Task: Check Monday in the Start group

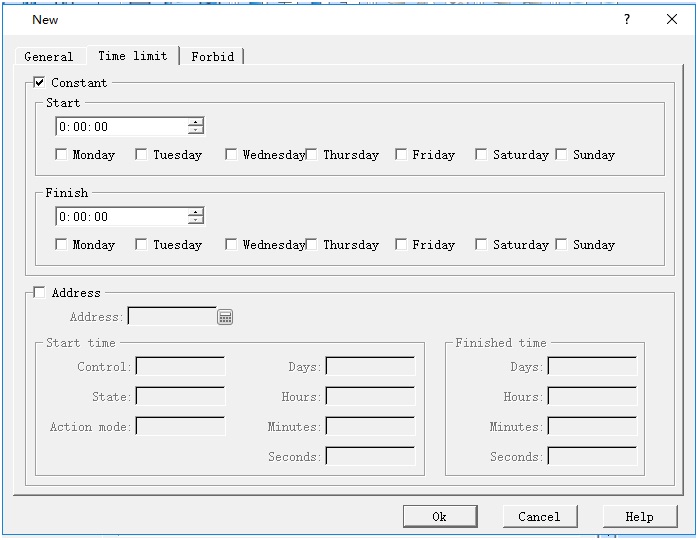Action: [x=62, y=155]
